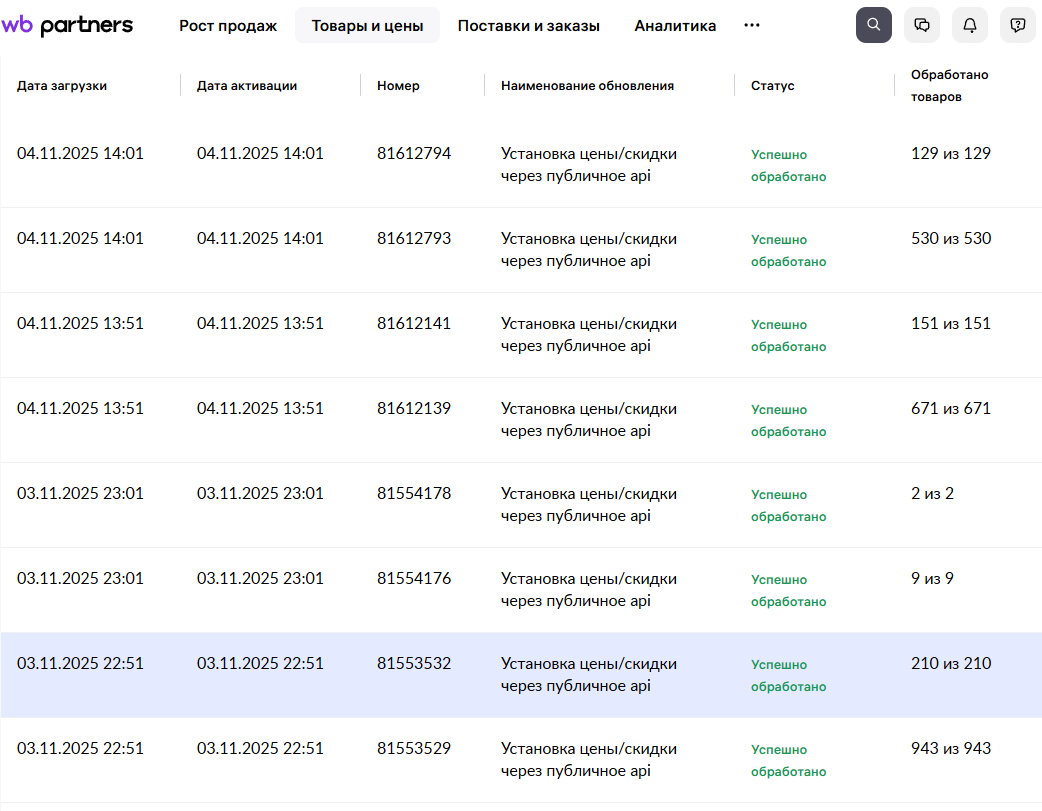Open the help question icon

point(1017,25)
